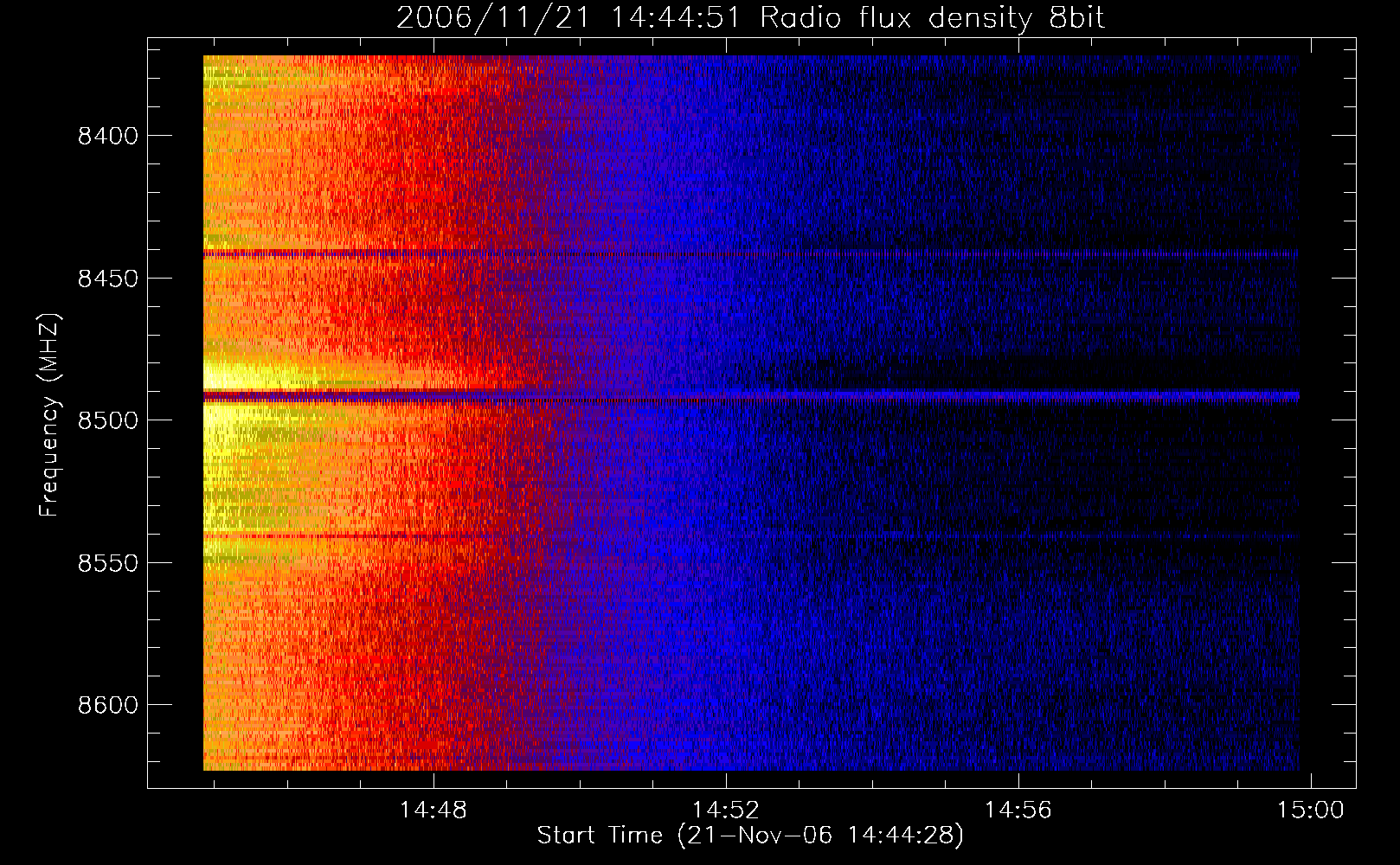Click the 'Frequency (MHZ)' vertical axis title
Screen dimensions: 1400x865
tap(50, 414)
